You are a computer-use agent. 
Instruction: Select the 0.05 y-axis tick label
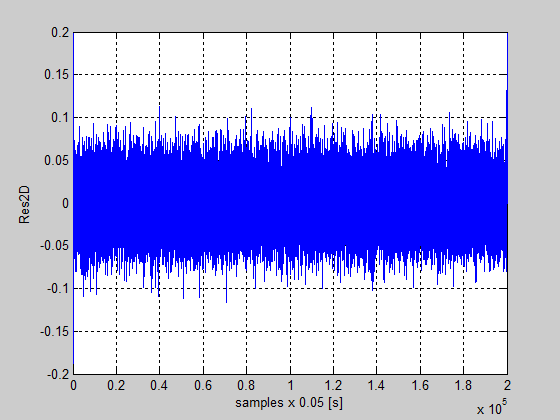(x=56, y=161)
